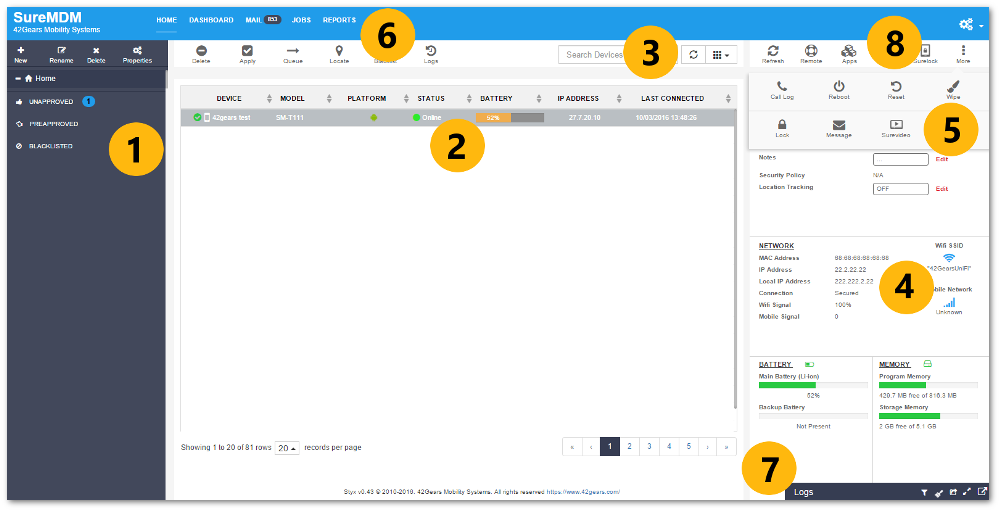Click the 52% battery bar in device row
1000x511 pixels.
[x=510, y=118]
